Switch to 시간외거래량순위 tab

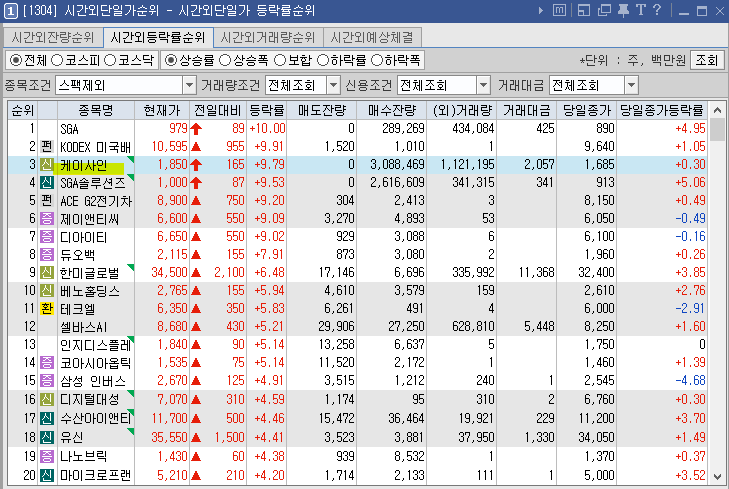click(267, 37)
